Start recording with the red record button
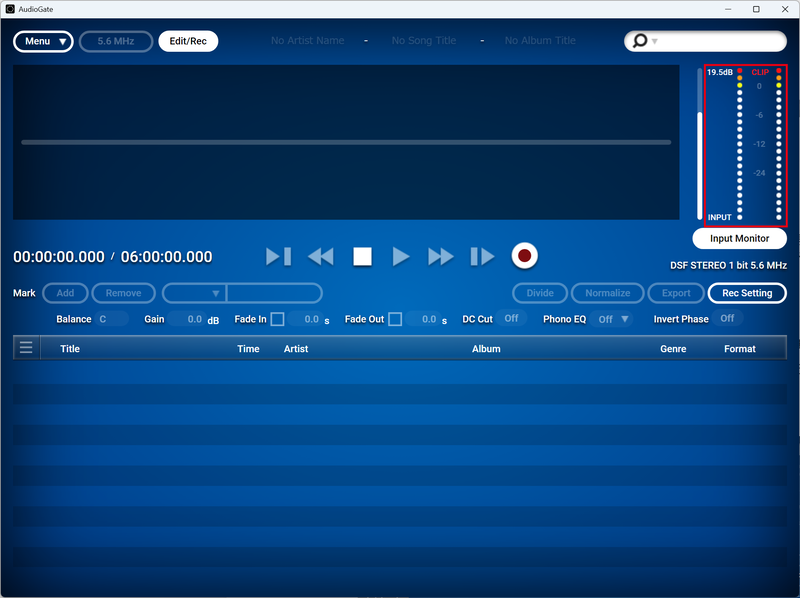The width and height of the screenshot is (800, 598). tap(524, 256)
